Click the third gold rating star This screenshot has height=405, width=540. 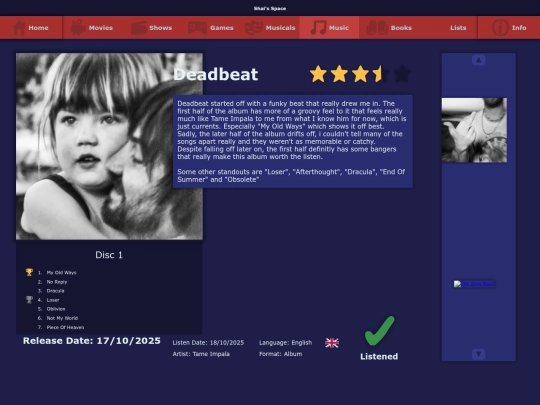tap(360, 74)
